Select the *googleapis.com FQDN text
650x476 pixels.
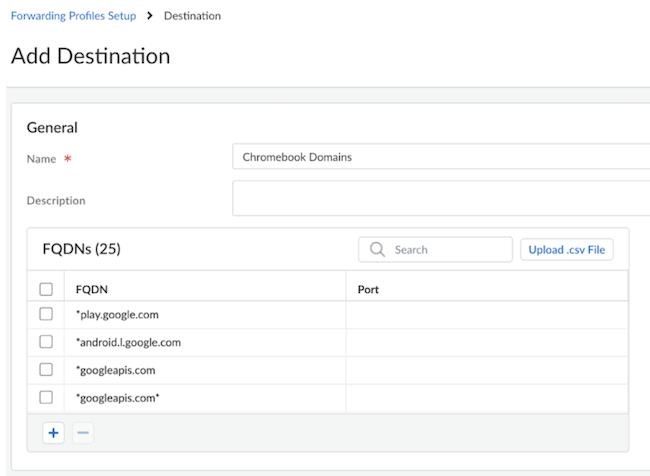pos(115,370)
